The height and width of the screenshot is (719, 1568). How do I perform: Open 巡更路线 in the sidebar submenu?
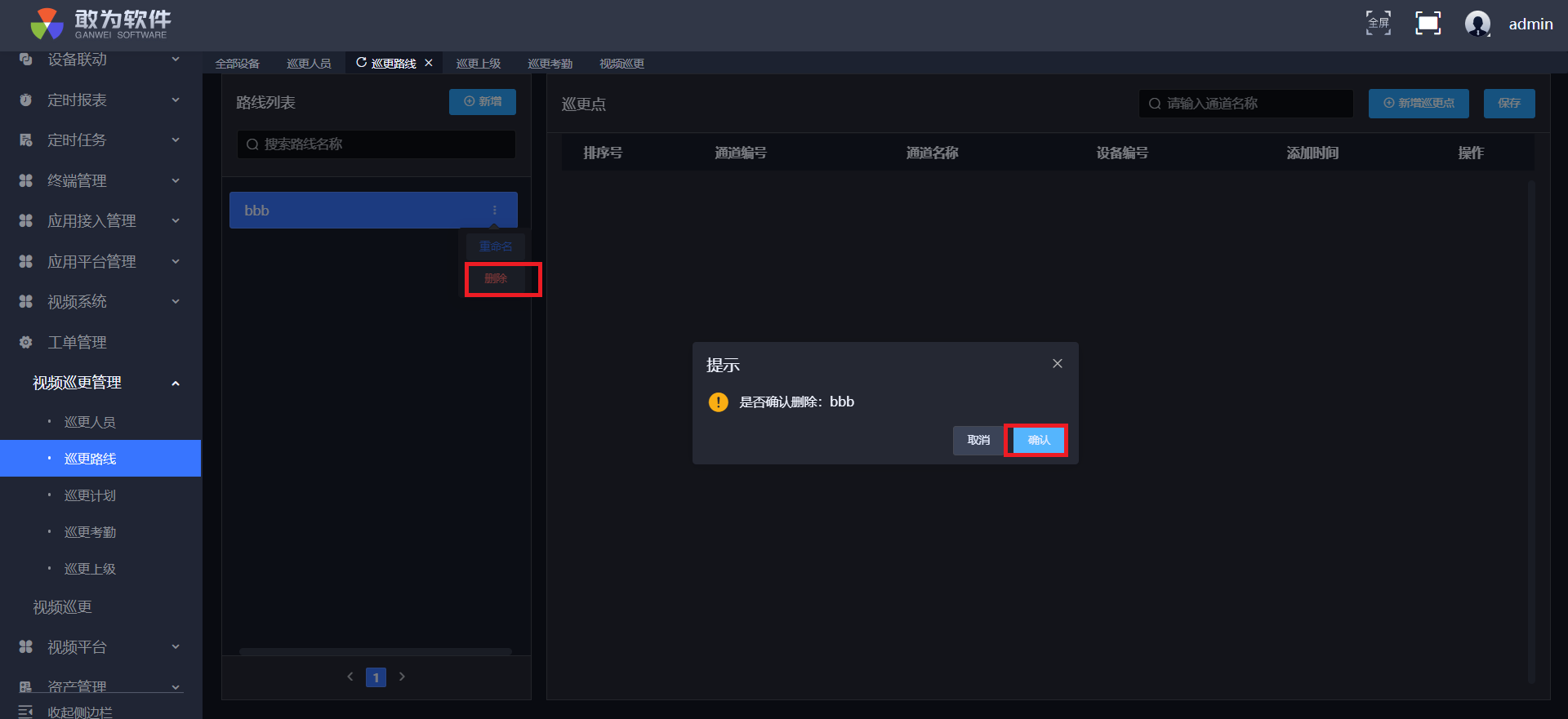point(100,459)
